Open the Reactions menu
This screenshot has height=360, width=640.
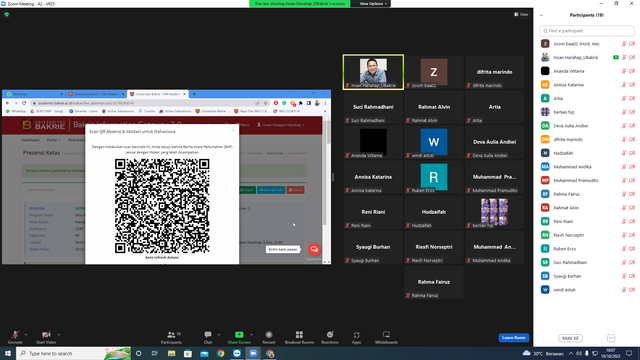pos(330,337)
